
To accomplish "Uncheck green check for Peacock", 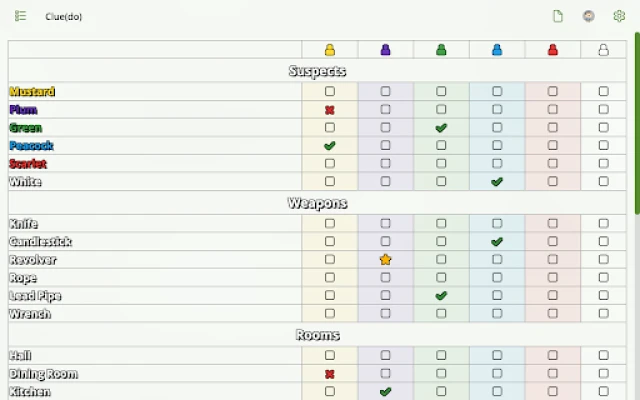I will 330,146.
